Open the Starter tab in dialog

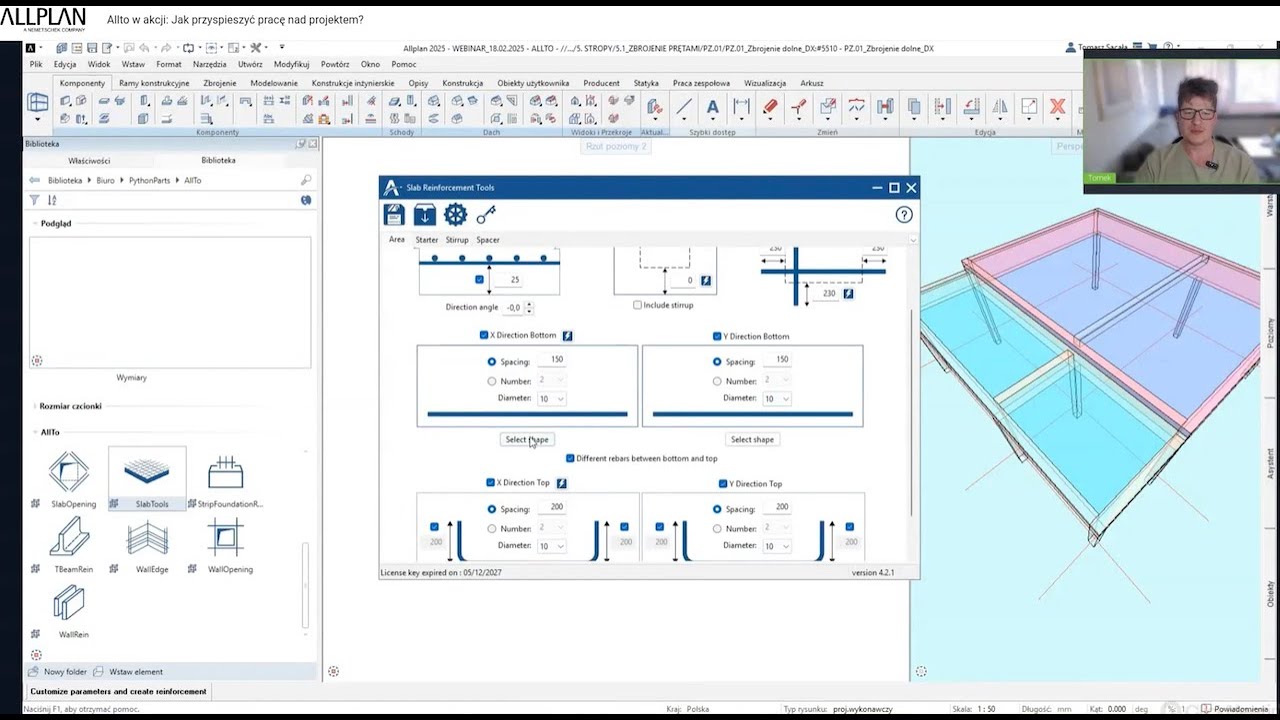(427, 240)
